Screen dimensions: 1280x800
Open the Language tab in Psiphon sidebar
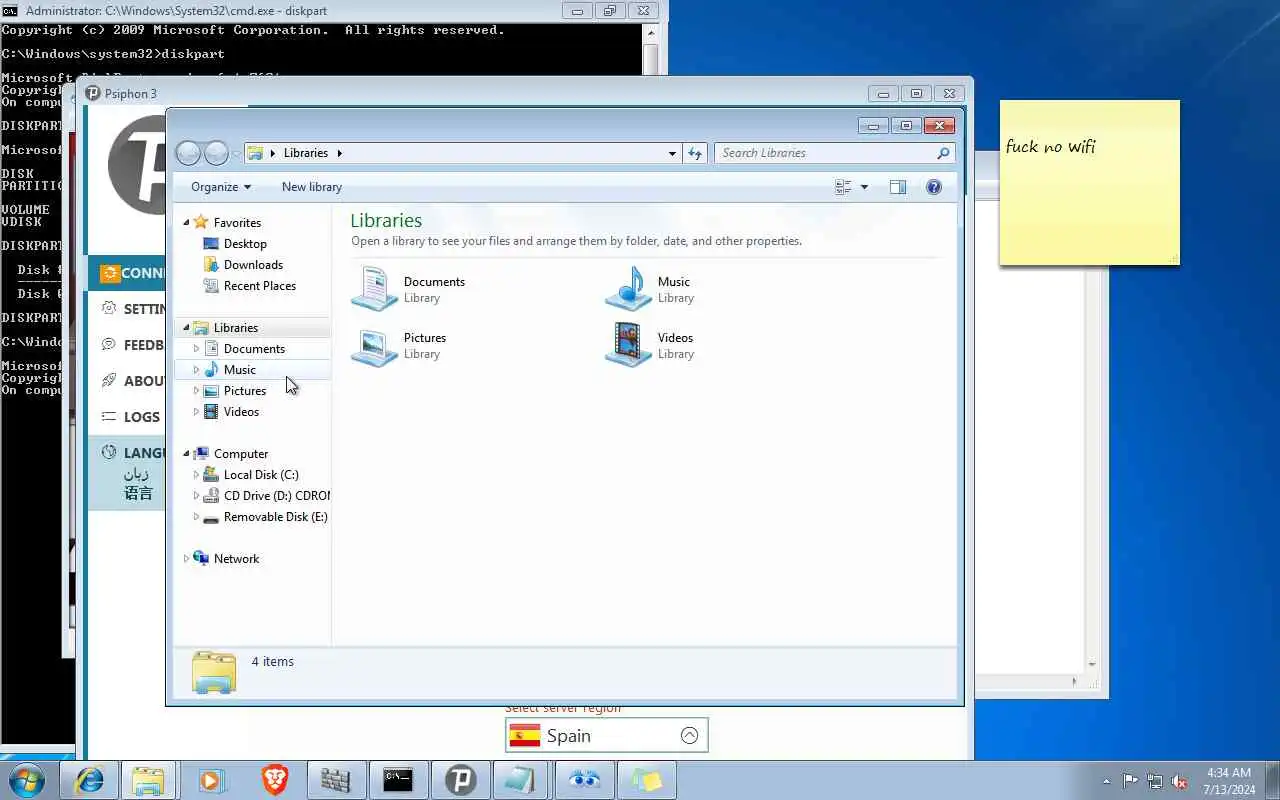click(127, 473)
